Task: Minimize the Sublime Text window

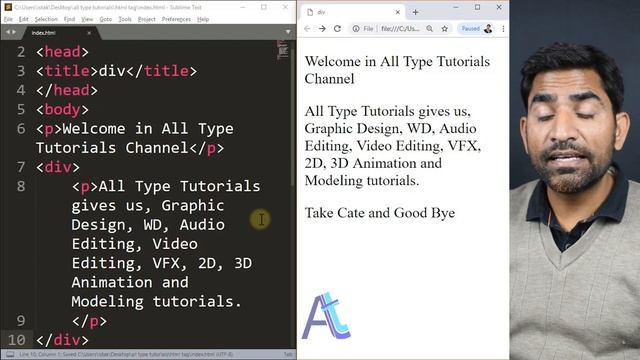Action: [x=242, y=7]
